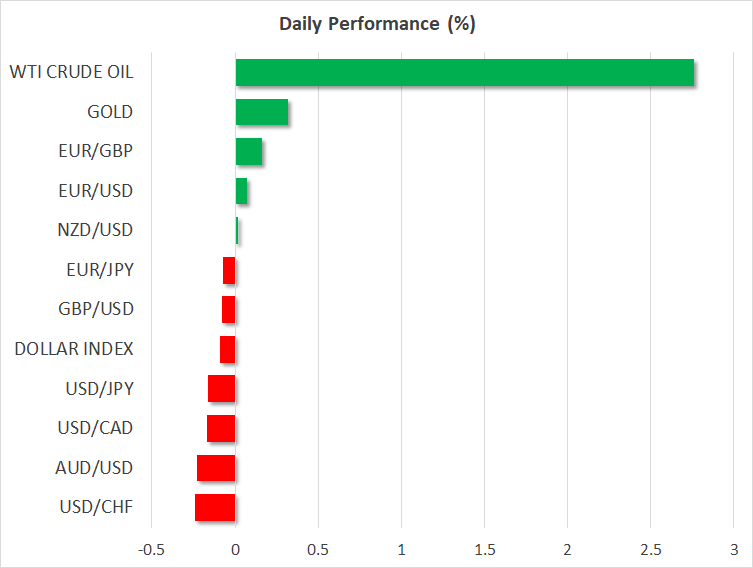This screenshot has height=568, width=753.
Task: Click the NZD/USD category label
Action: 95,230
